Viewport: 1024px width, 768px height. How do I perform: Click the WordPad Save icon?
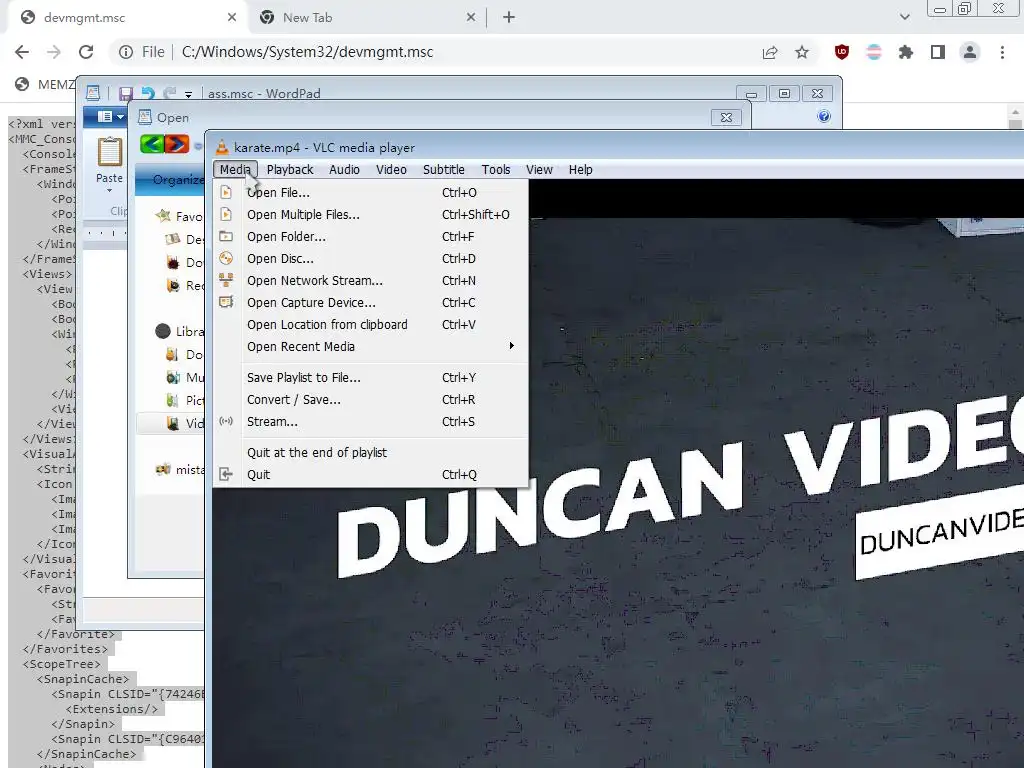pyautogui.click(x=126, y=93)
